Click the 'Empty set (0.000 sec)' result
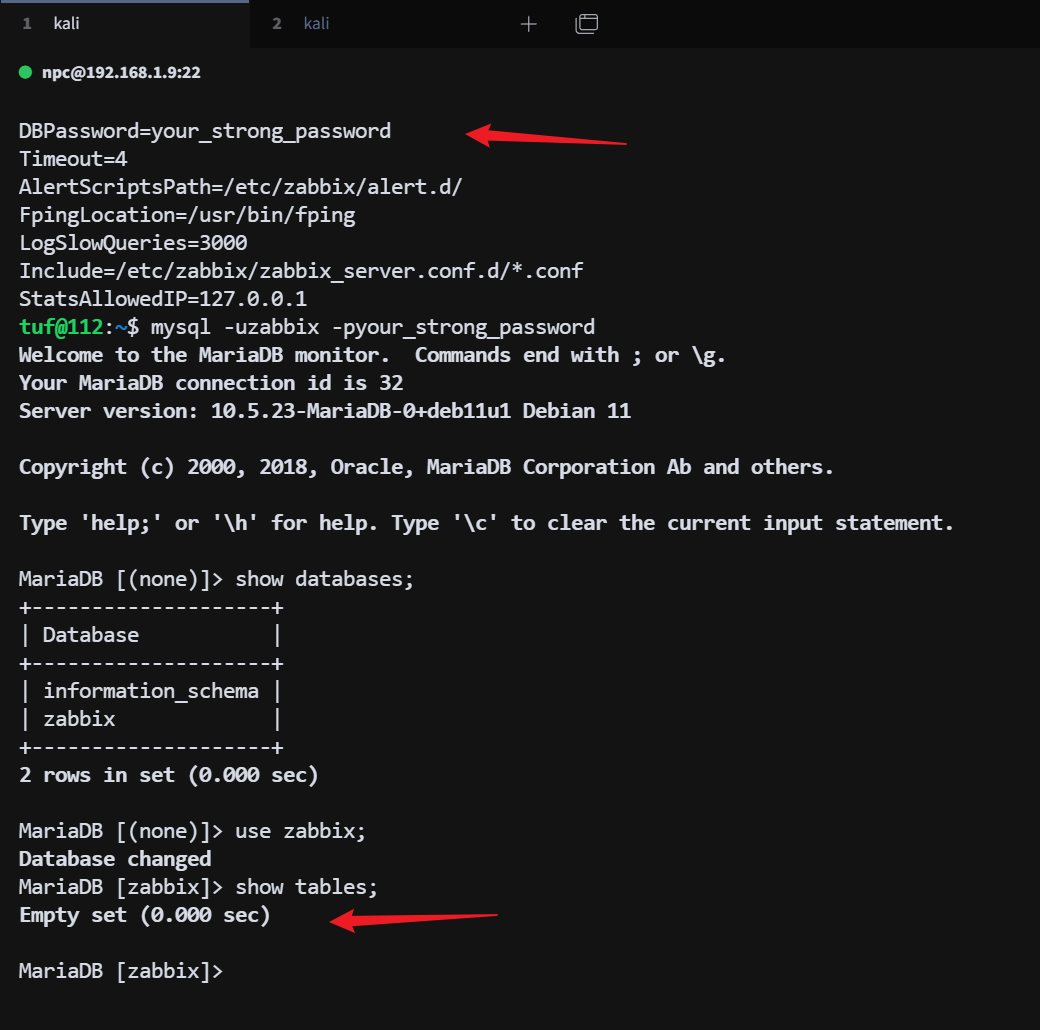 click(x=145, y=915)
